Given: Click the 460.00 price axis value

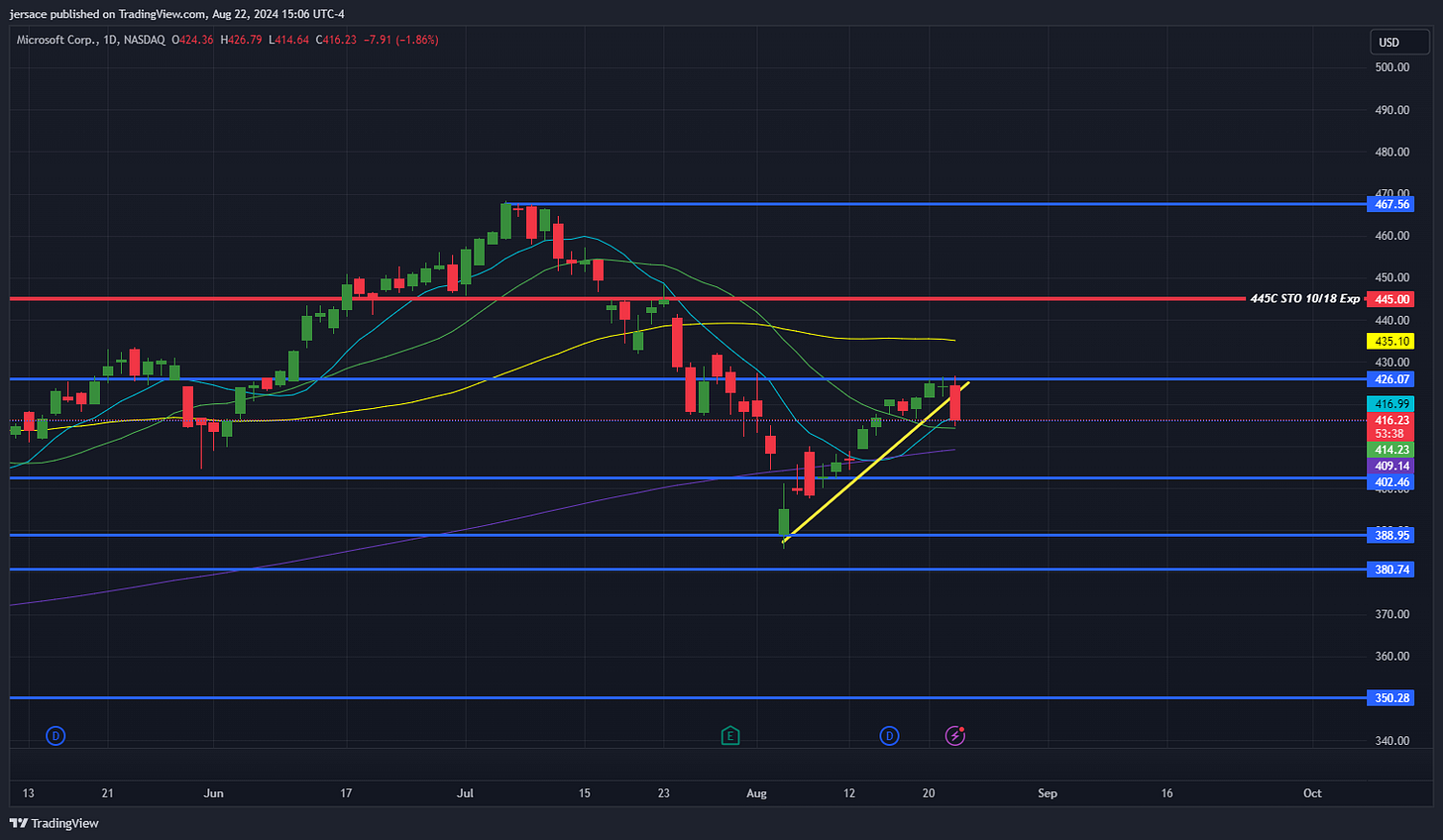Looking at the screenshot, I should (x=1391, y=236).
